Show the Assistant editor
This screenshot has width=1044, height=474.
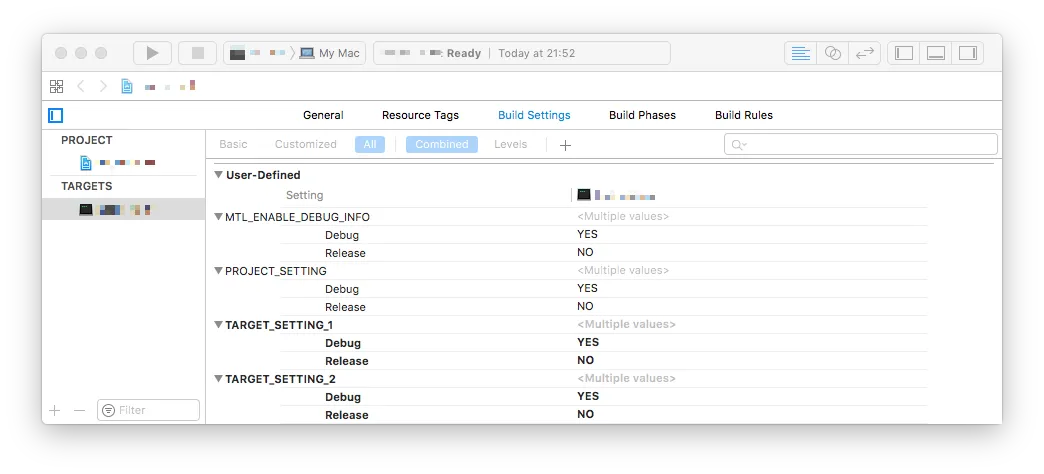833,53
